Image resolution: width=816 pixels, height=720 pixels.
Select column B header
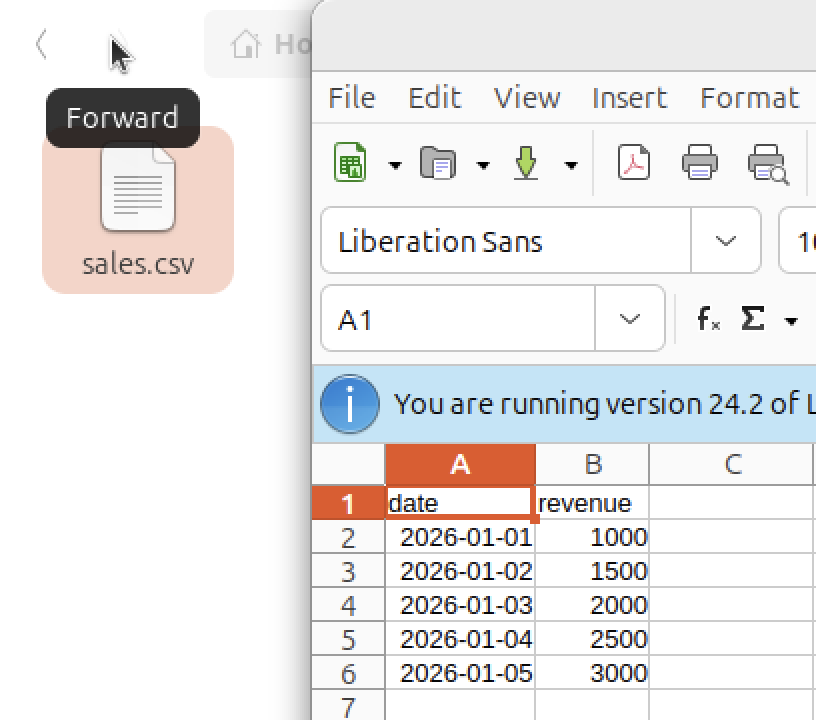click(x=592, y=464)
